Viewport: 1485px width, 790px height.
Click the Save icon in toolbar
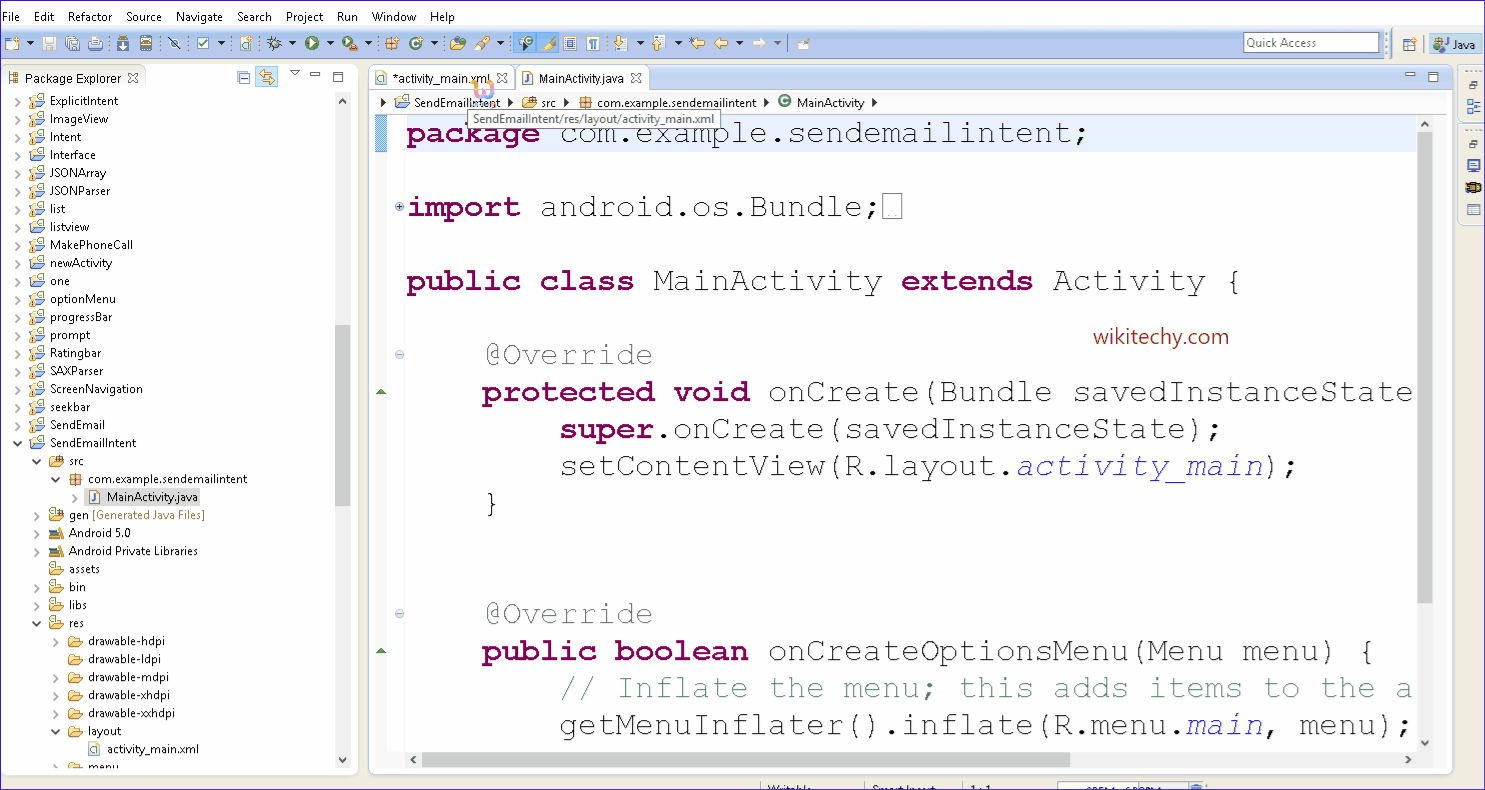point(50,43)
